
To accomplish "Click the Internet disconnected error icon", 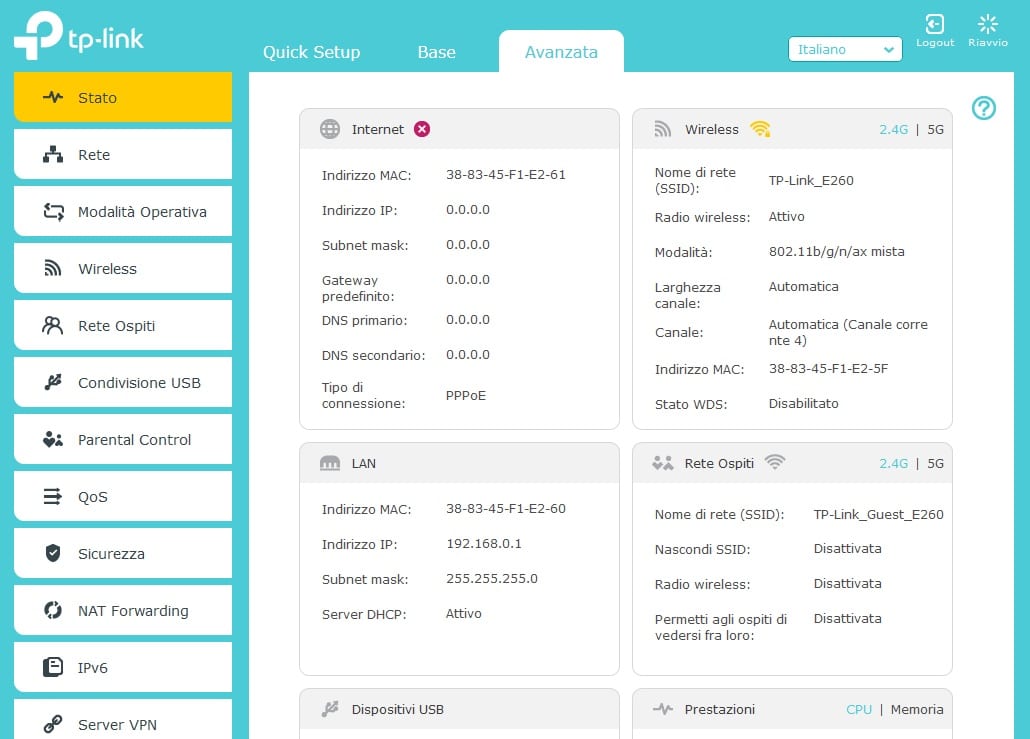I will click(422, 129).
